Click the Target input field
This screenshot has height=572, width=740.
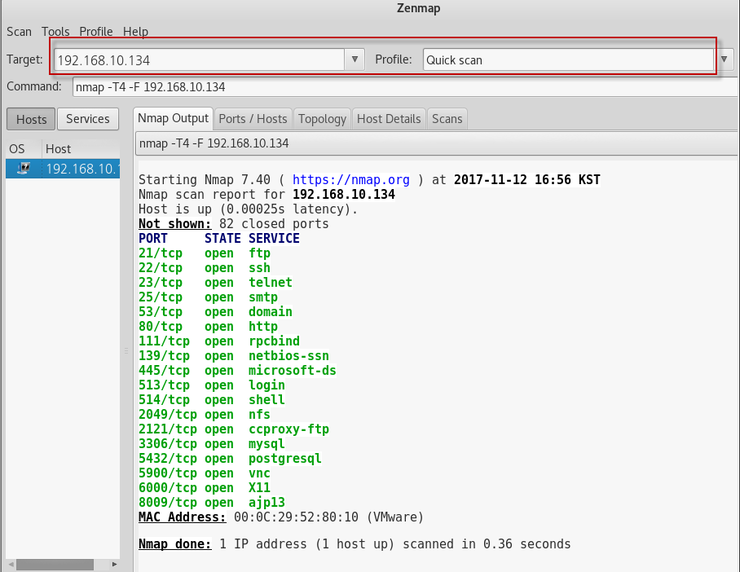point(199,60)
